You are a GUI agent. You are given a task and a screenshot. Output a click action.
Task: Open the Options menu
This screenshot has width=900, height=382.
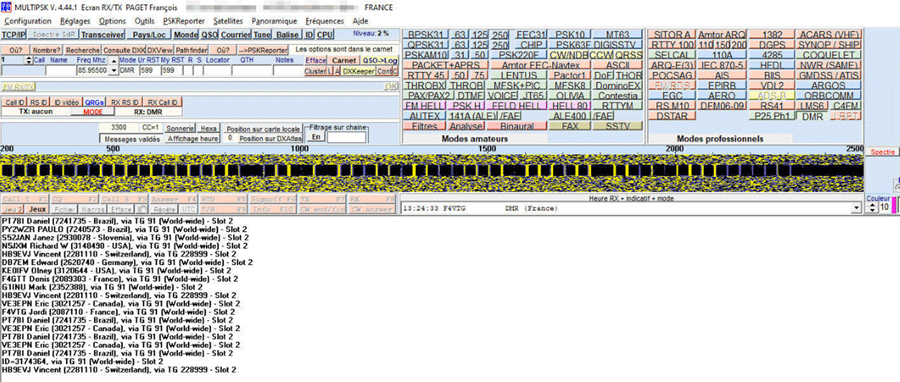point(112,21)
